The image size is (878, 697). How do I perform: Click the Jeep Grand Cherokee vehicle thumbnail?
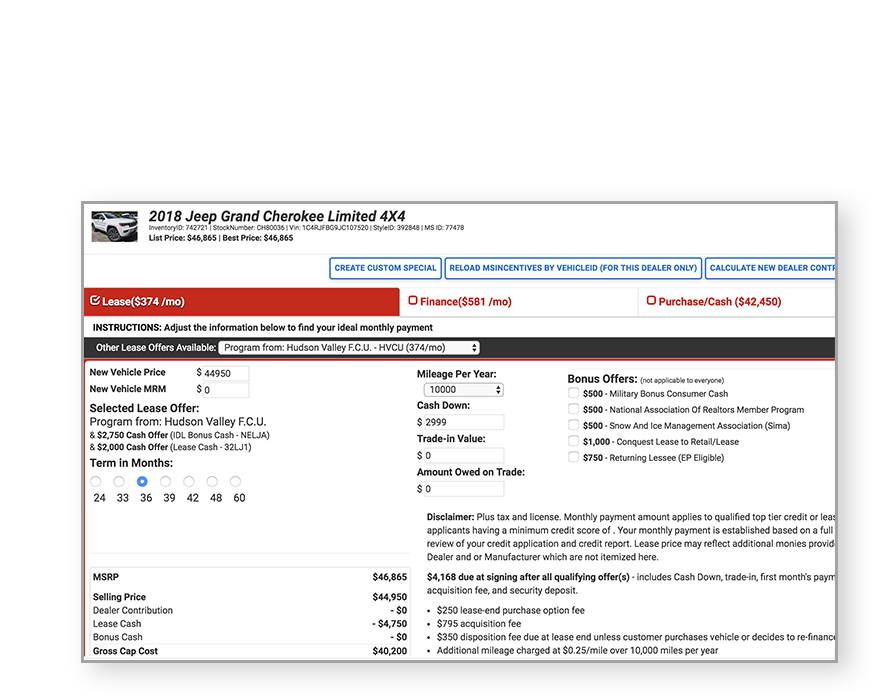[115, 226]
